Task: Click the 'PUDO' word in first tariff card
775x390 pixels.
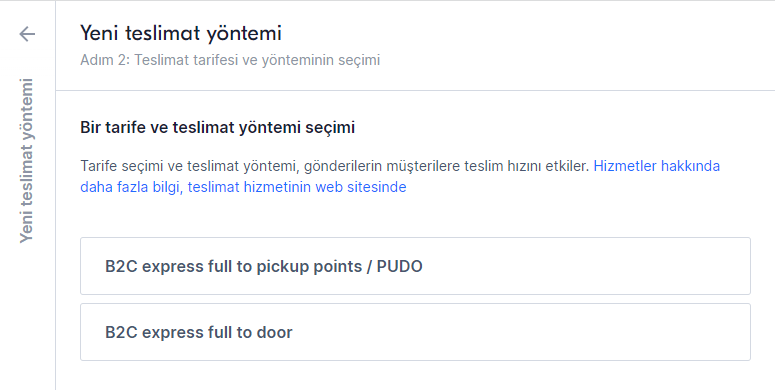Action: 399,266
